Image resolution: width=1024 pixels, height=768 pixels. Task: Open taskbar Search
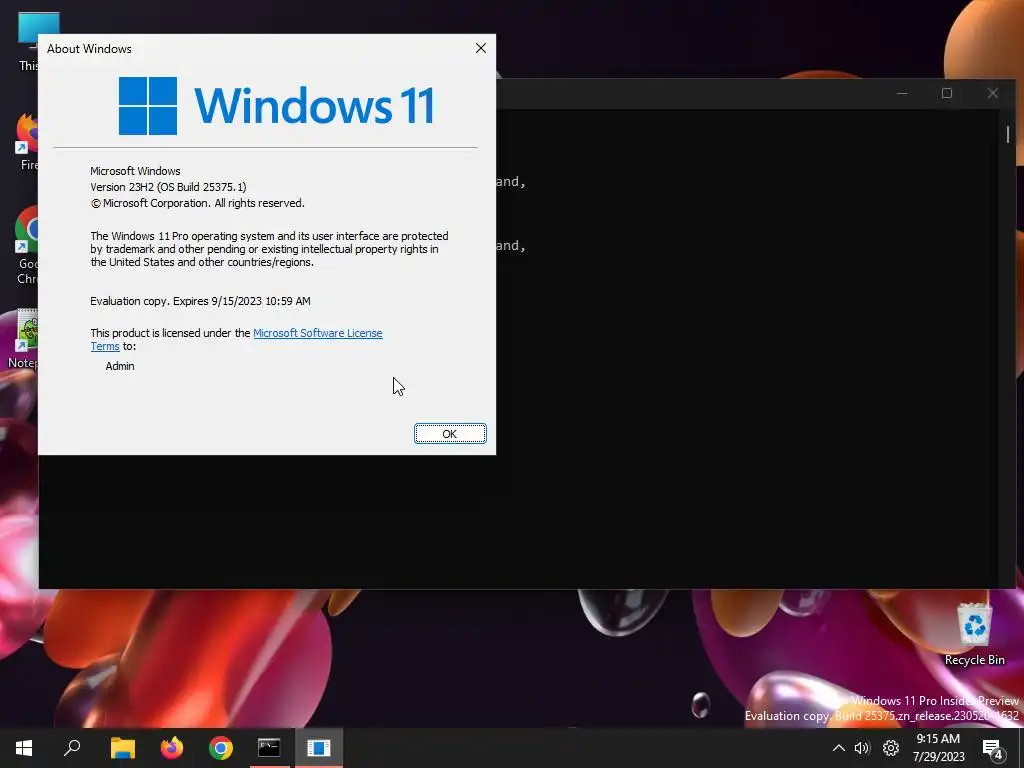tap(72, 748)
